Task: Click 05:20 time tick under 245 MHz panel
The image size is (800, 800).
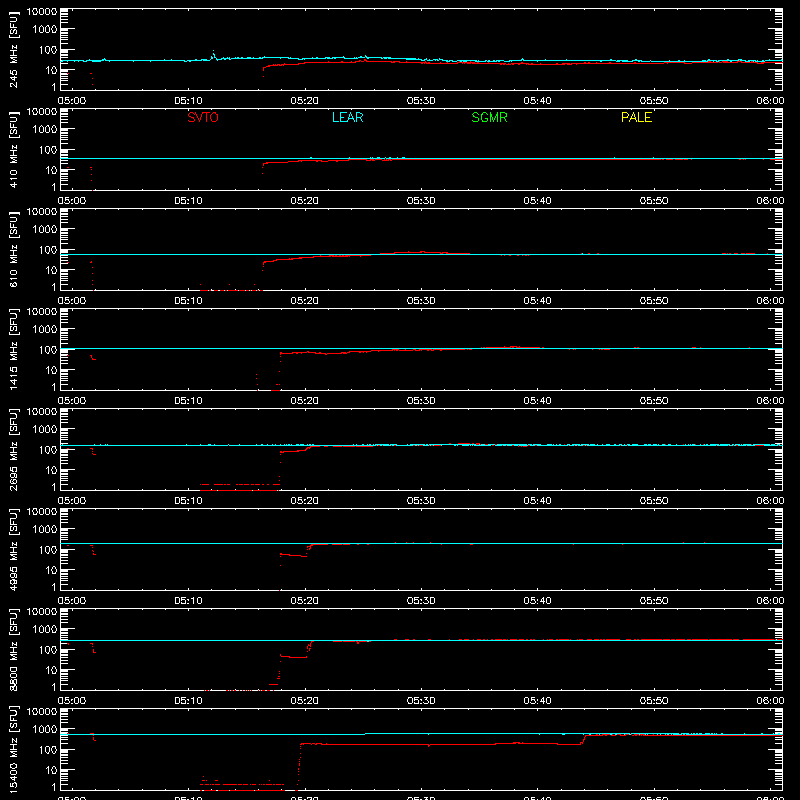Action: click(x=305, y=101)
